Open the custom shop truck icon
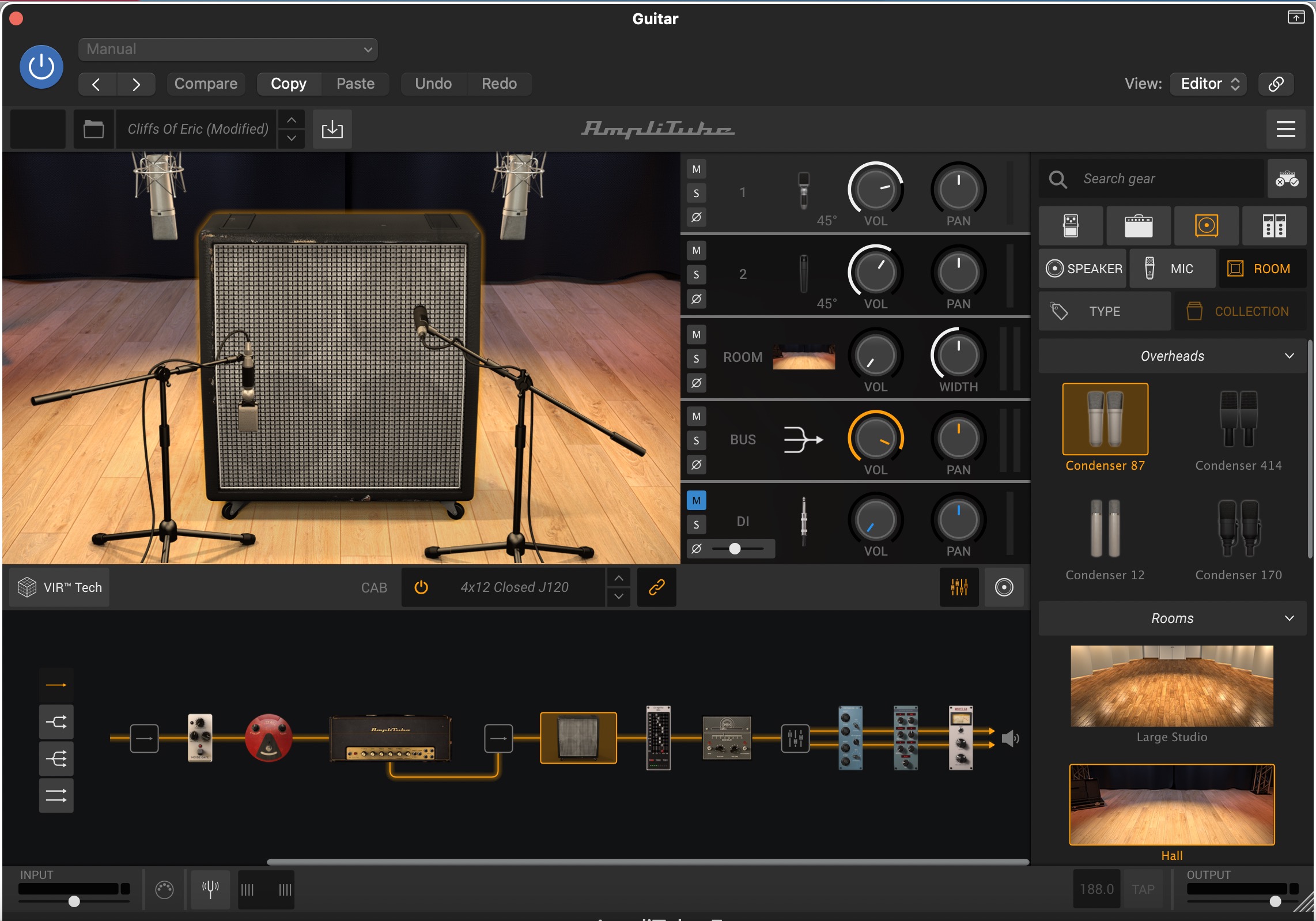Screen dimensions: 1316x921 tap(1287, 179)
